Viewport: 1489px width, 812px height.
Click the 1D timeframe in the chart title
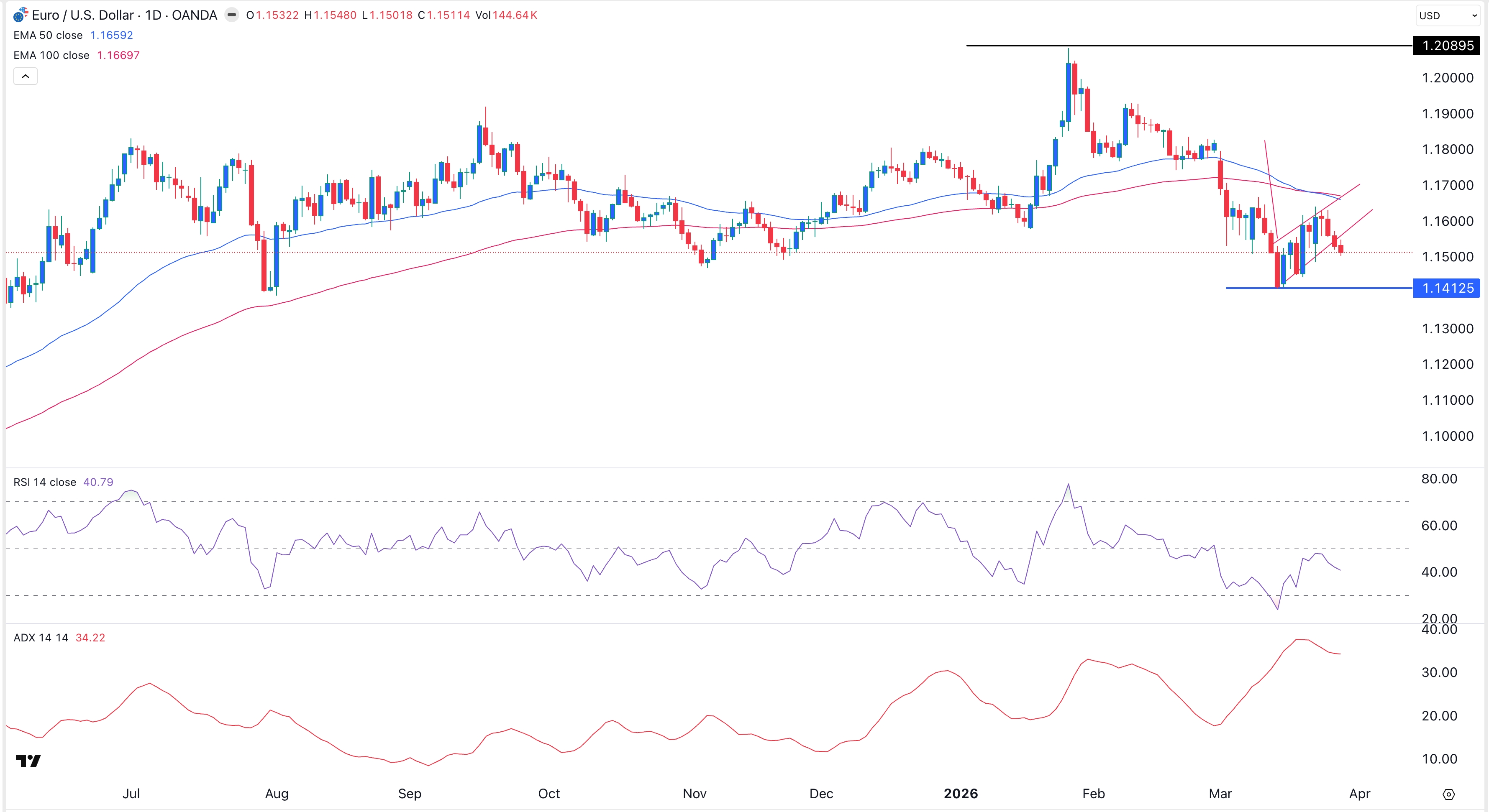(154, 15)
